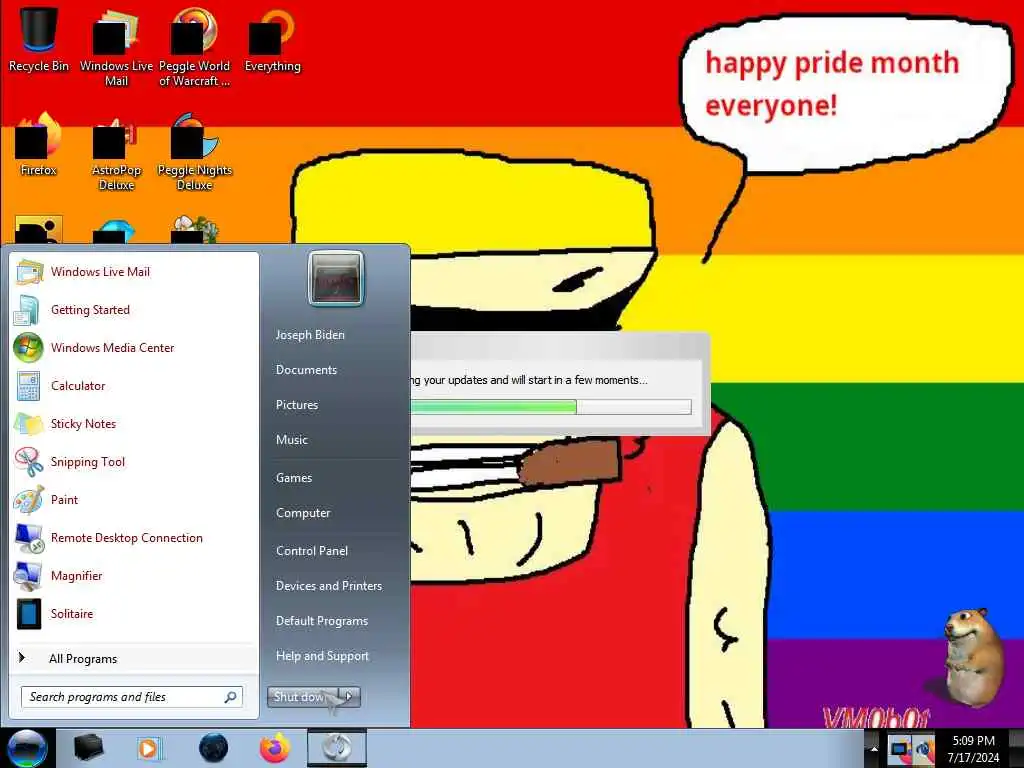
Task: Open the Everything desktop shortcut
Action: click(272, 39)
